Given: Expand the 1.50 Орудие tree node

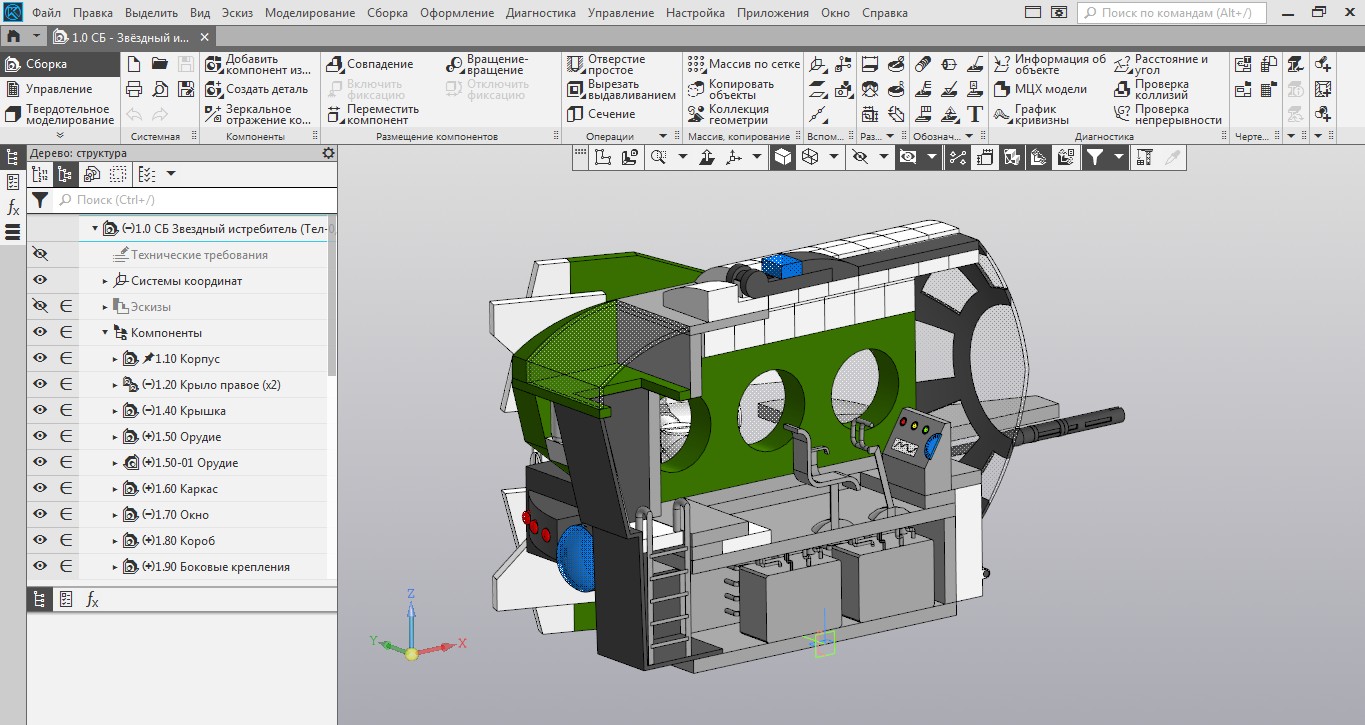Looking at the screenshot, I should 115,437.
